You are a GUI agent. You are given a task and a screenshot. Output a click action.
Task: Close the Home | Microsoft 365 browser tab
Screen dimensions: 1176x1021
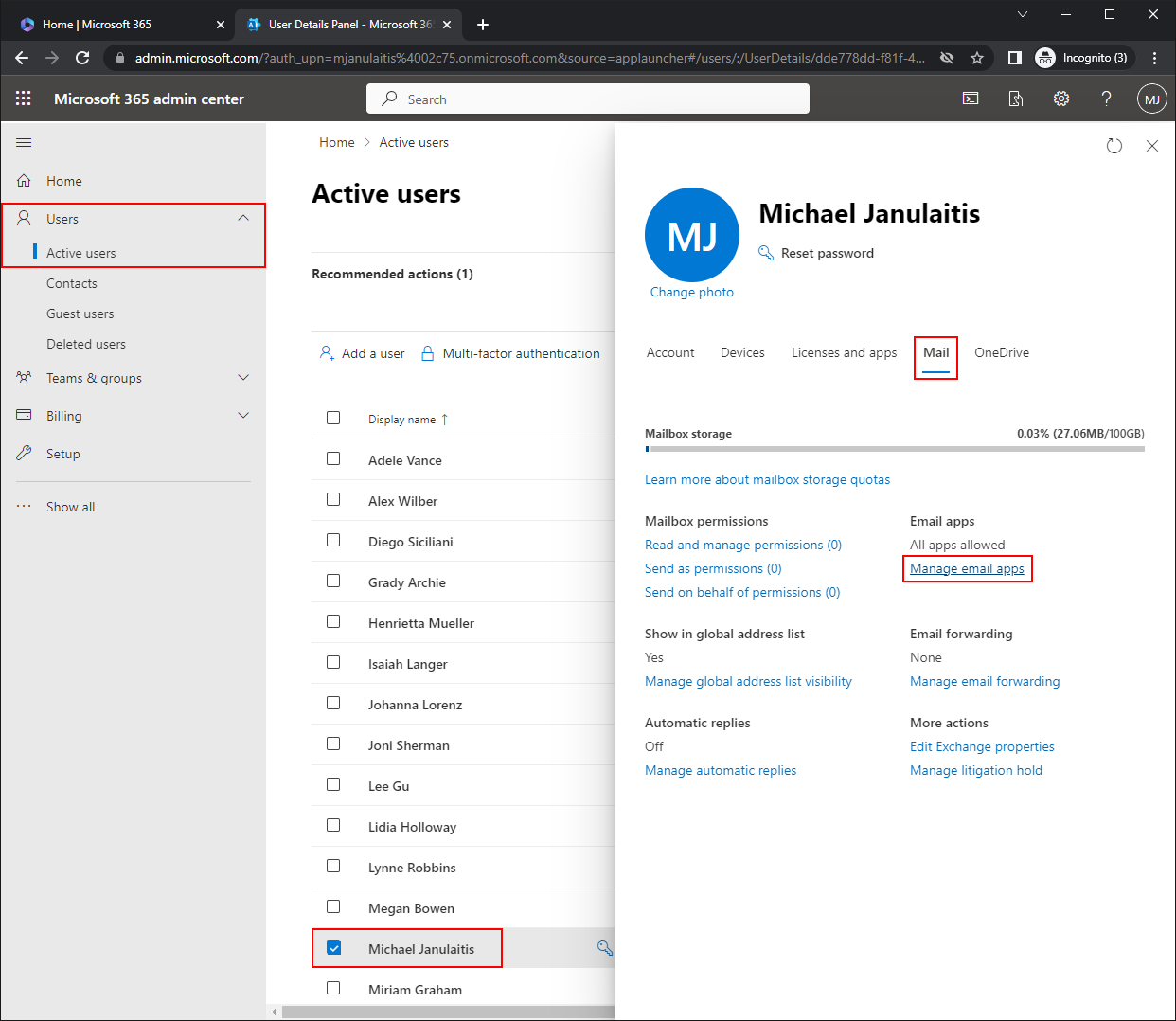221,25
